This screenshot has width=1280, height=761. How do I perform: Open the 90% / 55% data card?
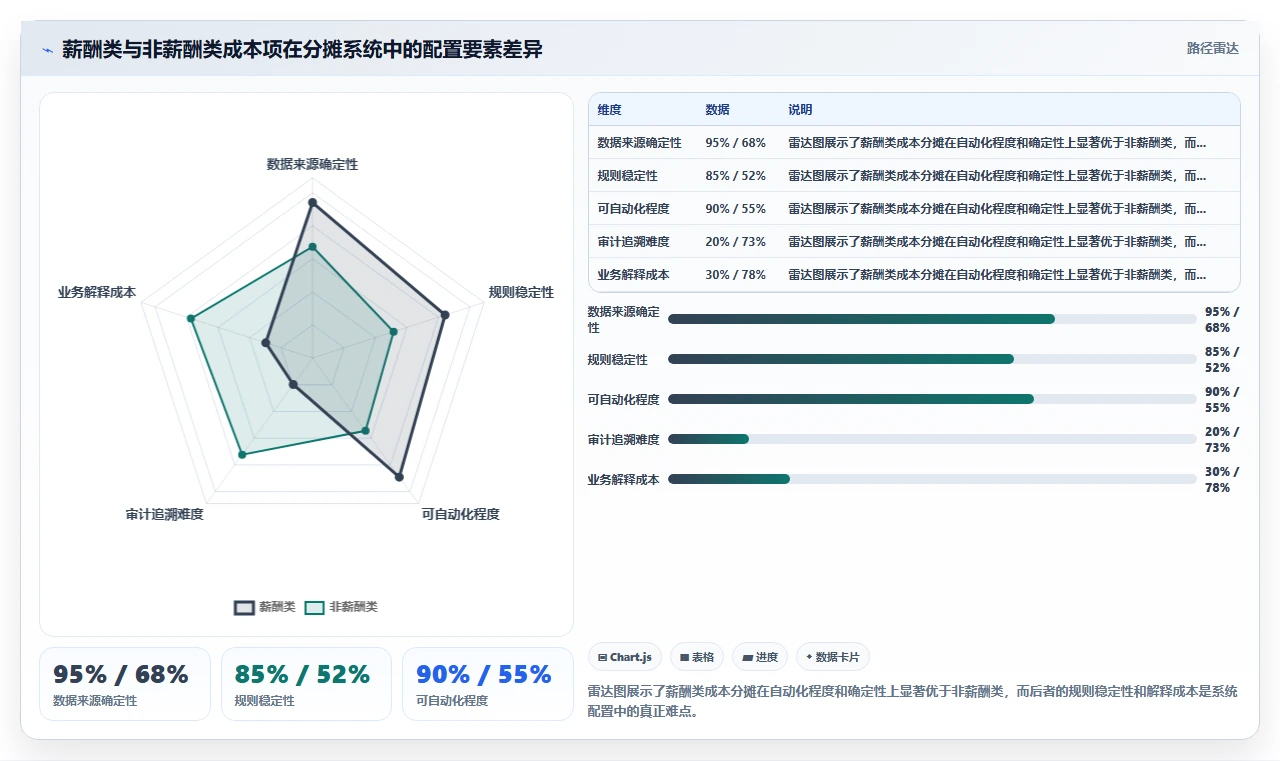pyautogui.click(x=488, y=684)
